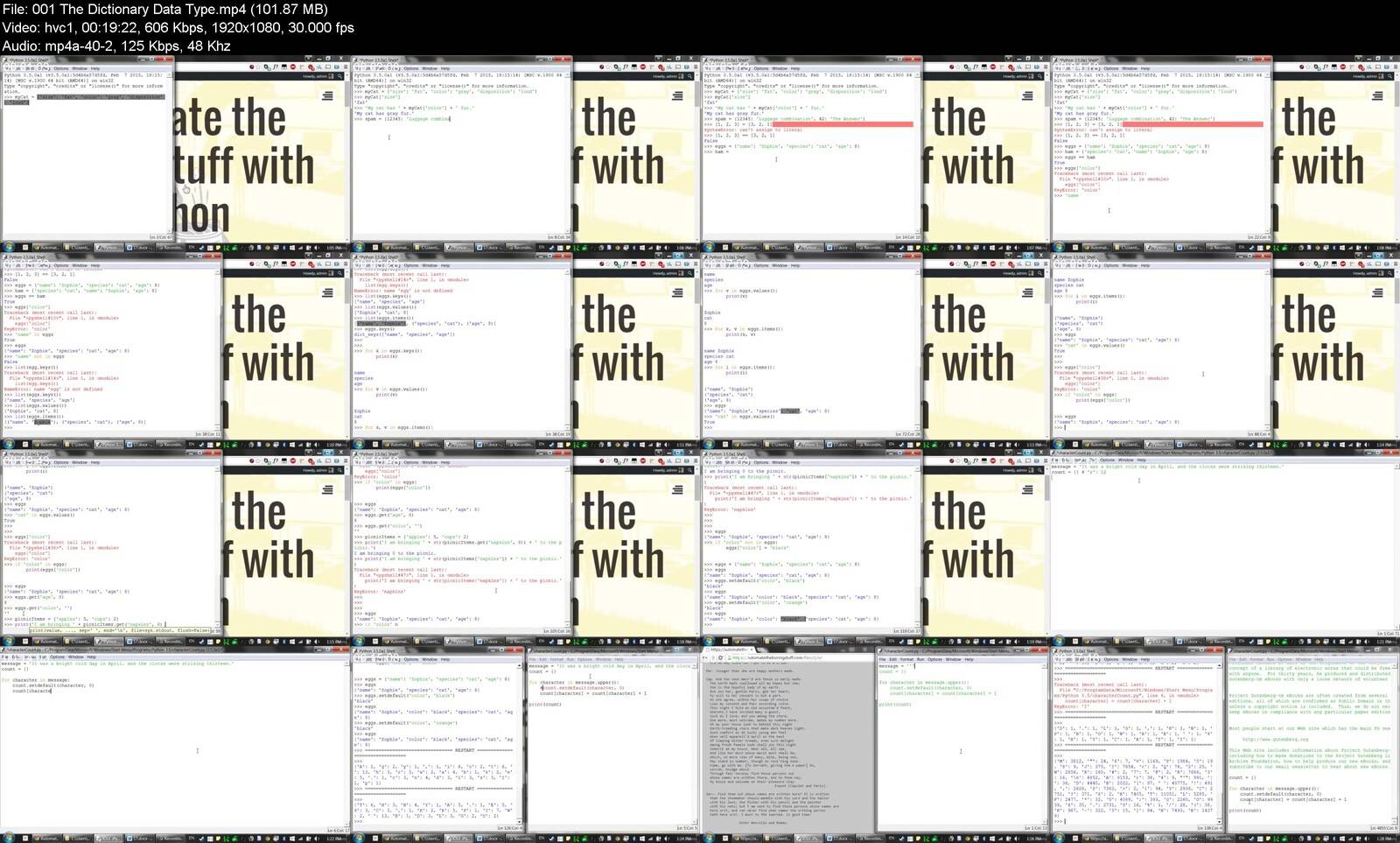Open the frame with the red syntax-error highlight ending "ham ="
The image size is (1400, 843).
pyautogui.click(x=875, y=155)
